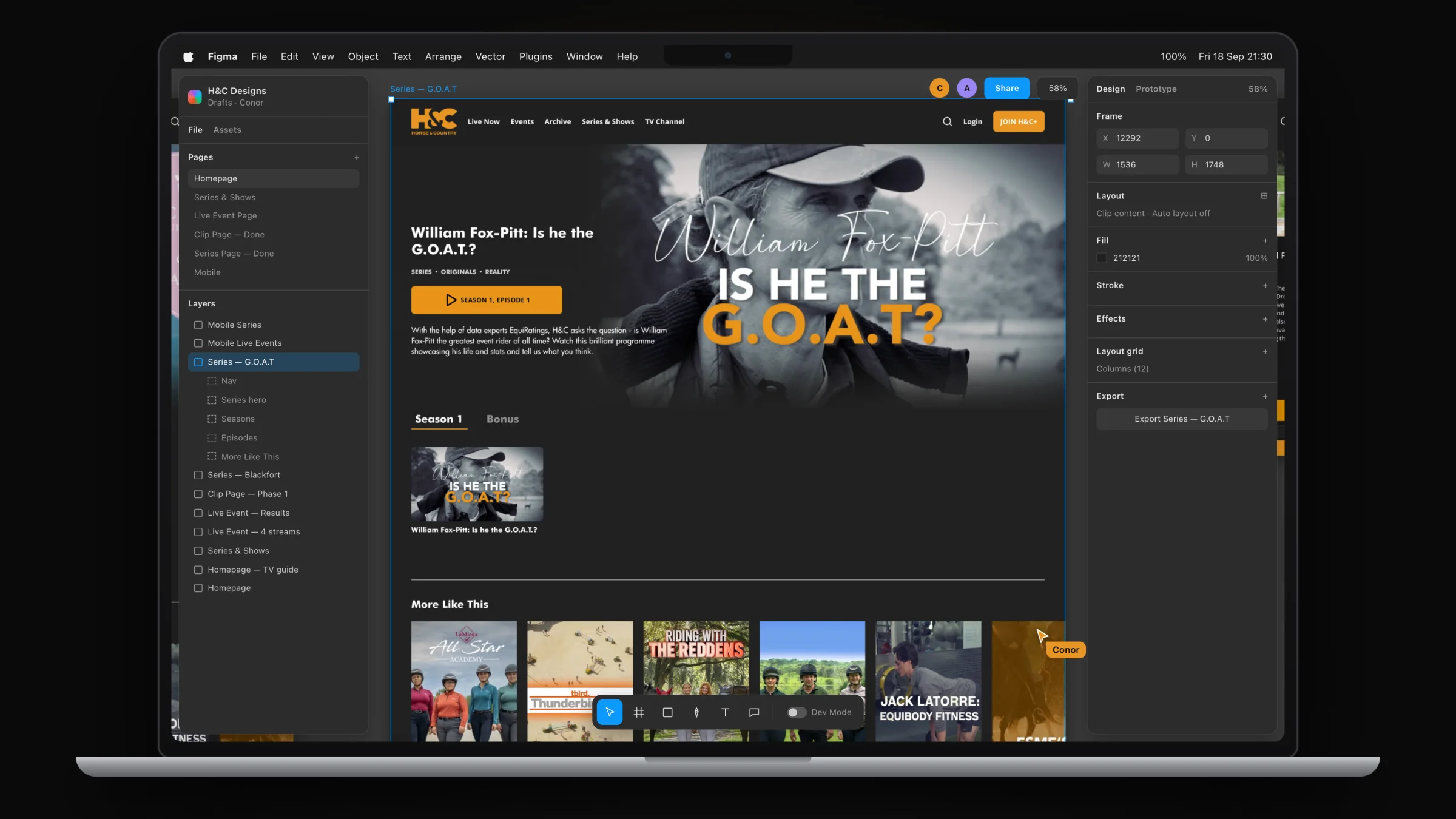Click the 212121 fill color swatch
Screen dimensions: 1456x819
(1102, 258)
